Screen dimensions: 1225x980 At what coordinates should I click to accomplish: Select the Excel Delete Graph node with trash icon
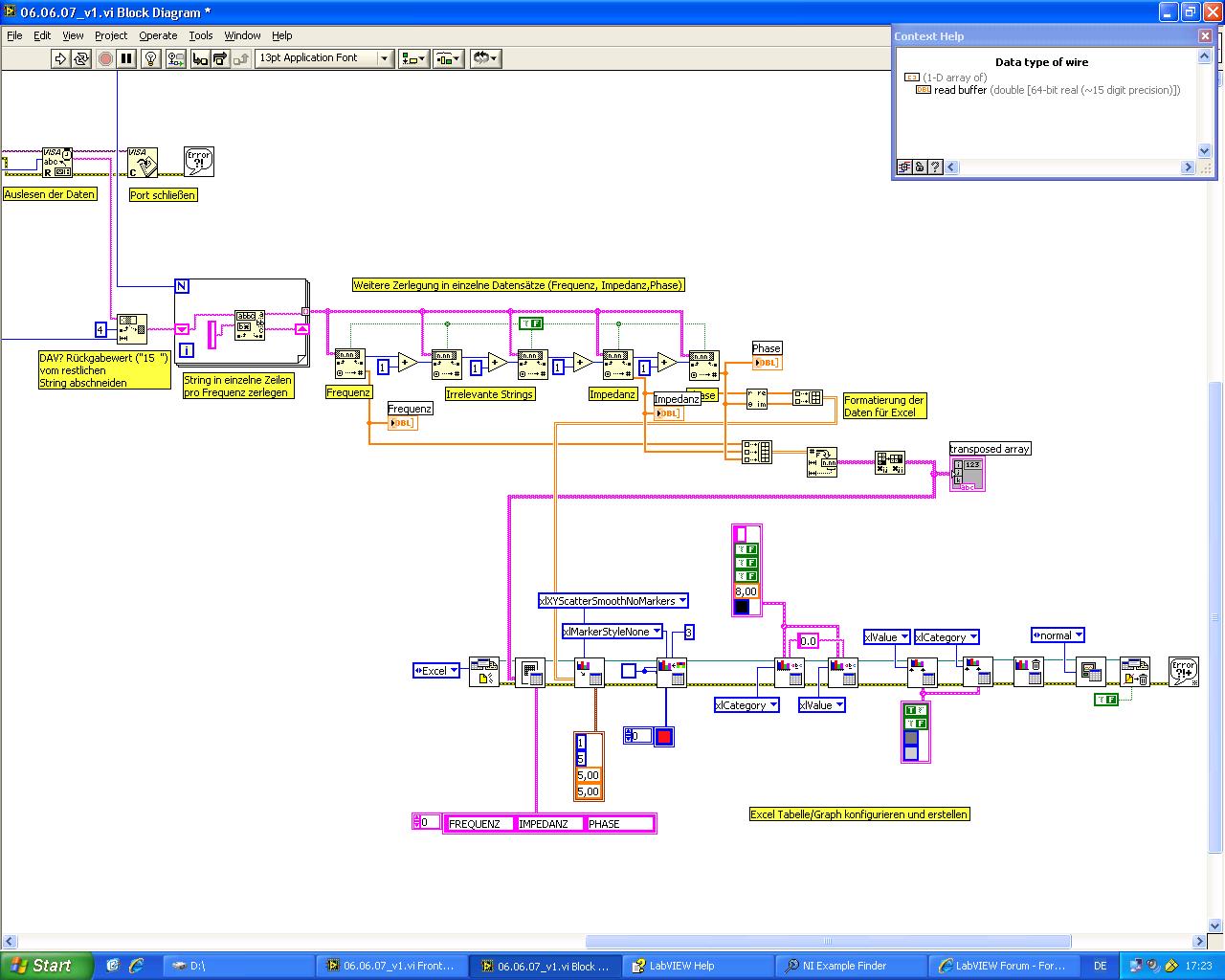[1029, 672]
